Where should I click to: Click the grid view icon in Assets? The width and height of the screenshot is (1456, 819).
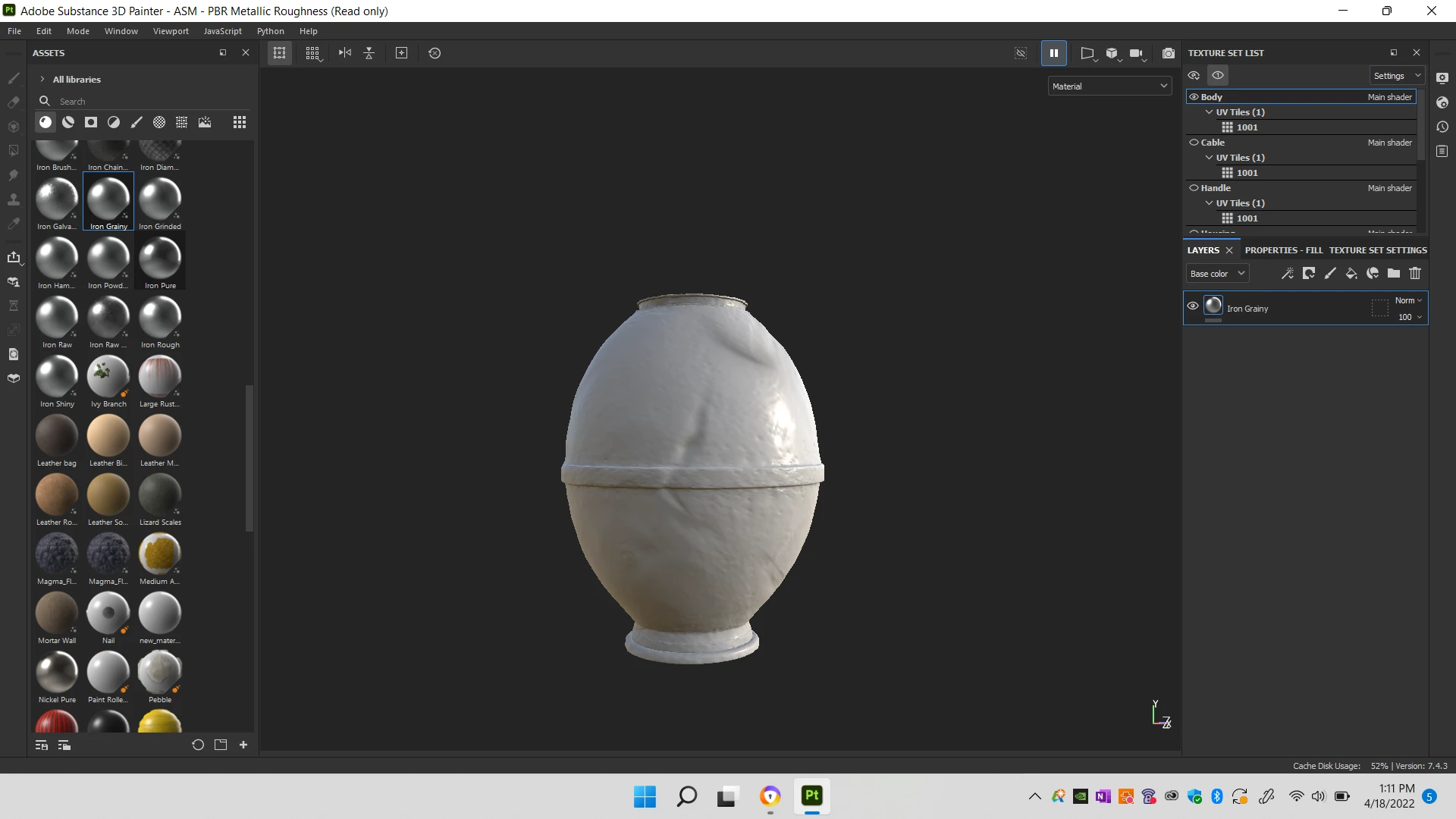(x=240, y=123)
